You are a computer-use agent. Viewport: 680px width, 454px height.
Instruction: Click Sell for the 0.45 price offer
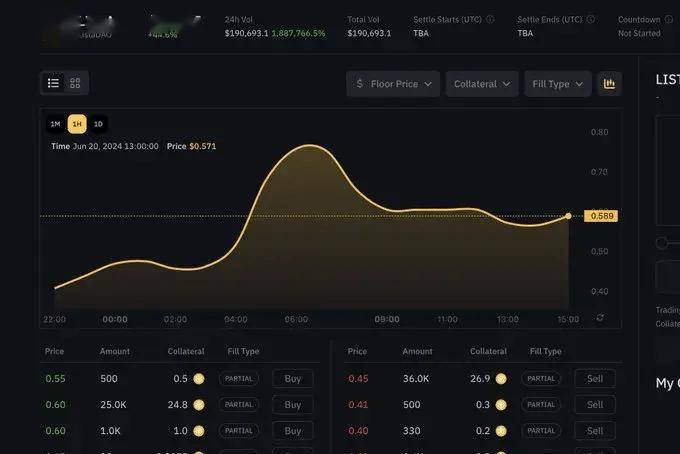(x=595, y=379)
